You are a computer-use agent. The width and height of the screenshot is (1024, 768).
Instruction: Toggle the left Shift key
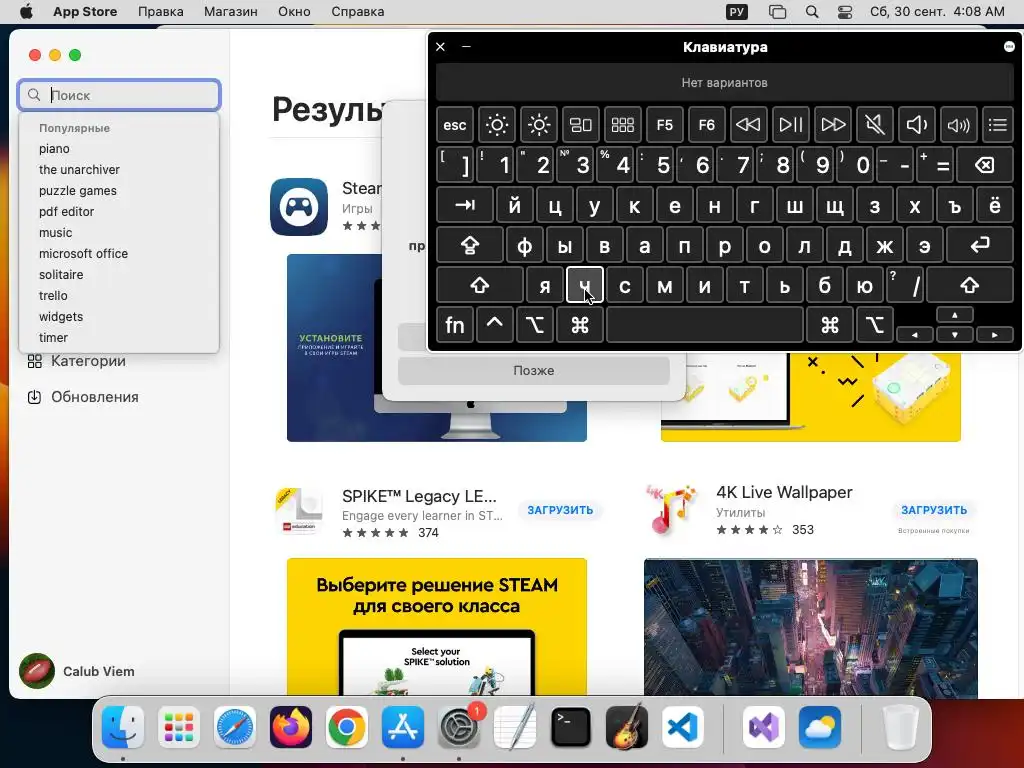pos(480,285)
